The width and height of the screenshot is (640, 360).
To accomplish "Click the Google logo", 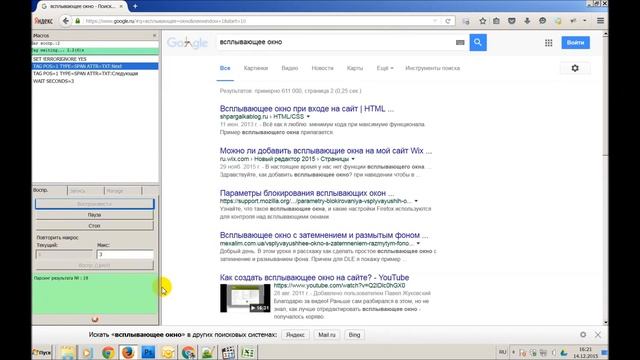I will (187, 42).
